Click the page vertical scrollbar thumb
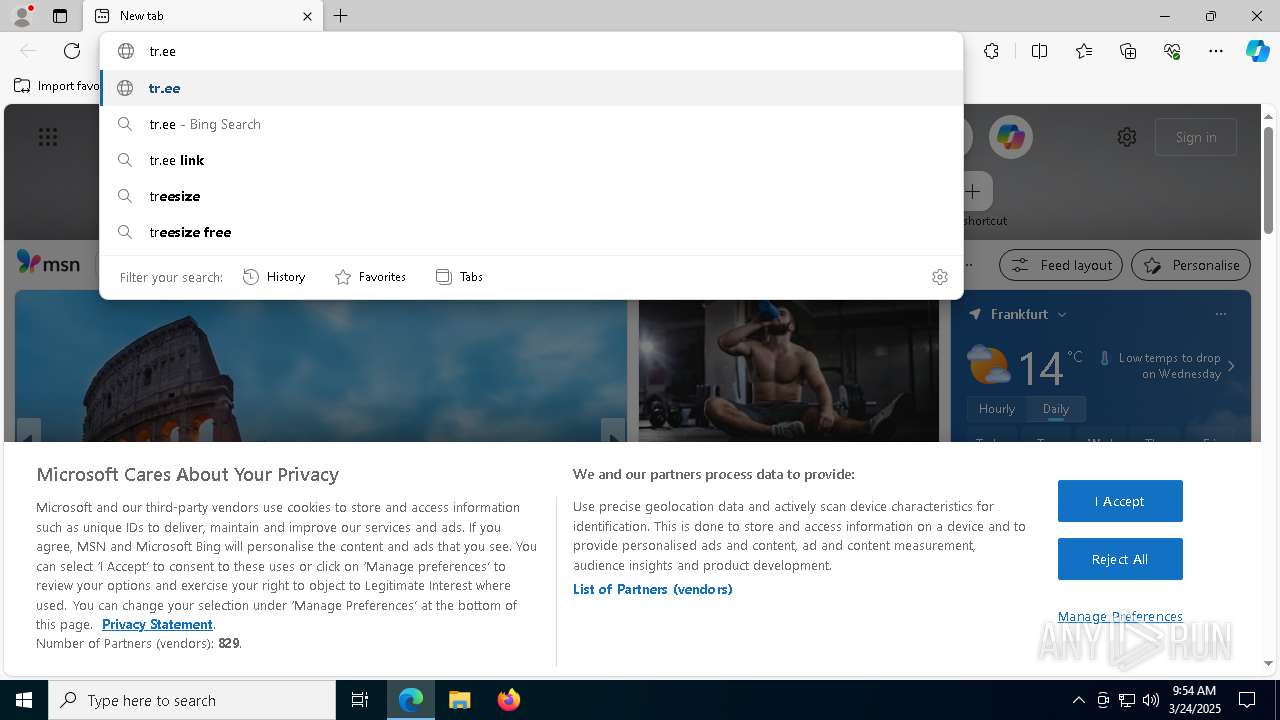Image resolution: width=1280 pixels, height=720 pixels. [x=1269, y=180]
